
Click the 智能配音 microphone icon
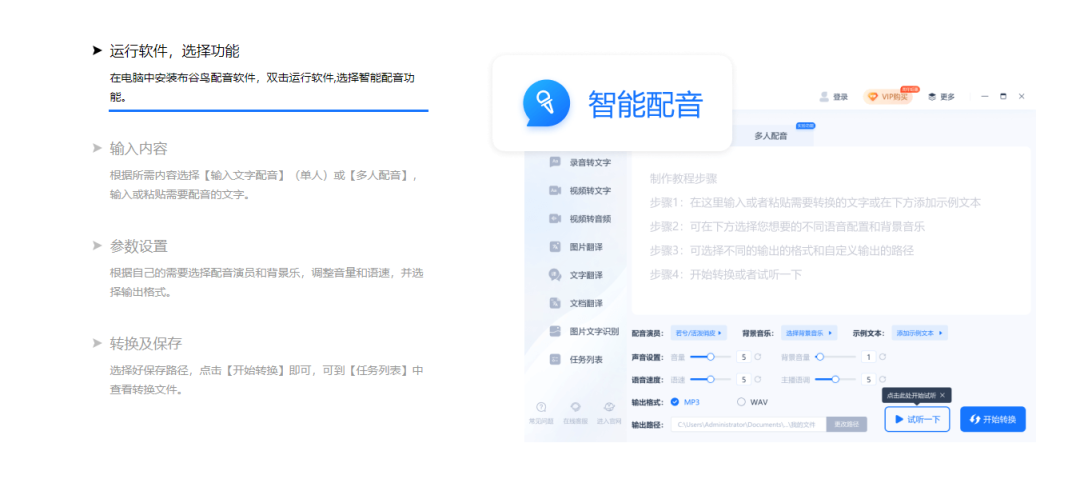click(x=547, y=103)
